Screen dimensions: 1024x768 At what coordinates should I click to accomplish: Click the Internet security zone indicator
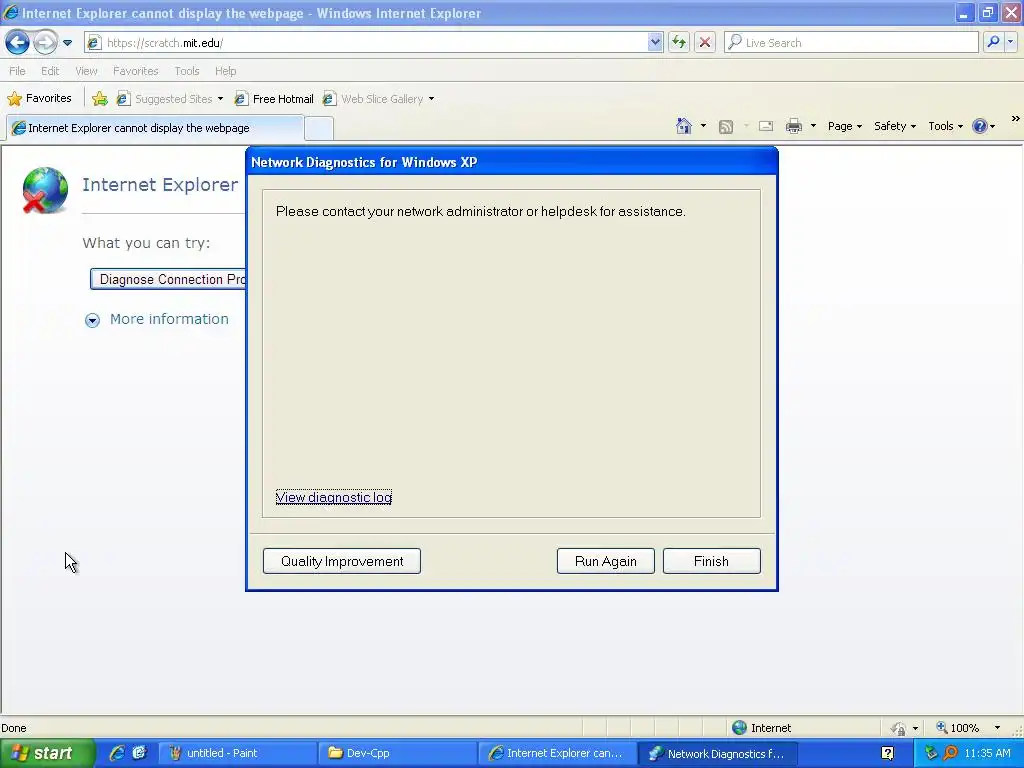(761, 728)
